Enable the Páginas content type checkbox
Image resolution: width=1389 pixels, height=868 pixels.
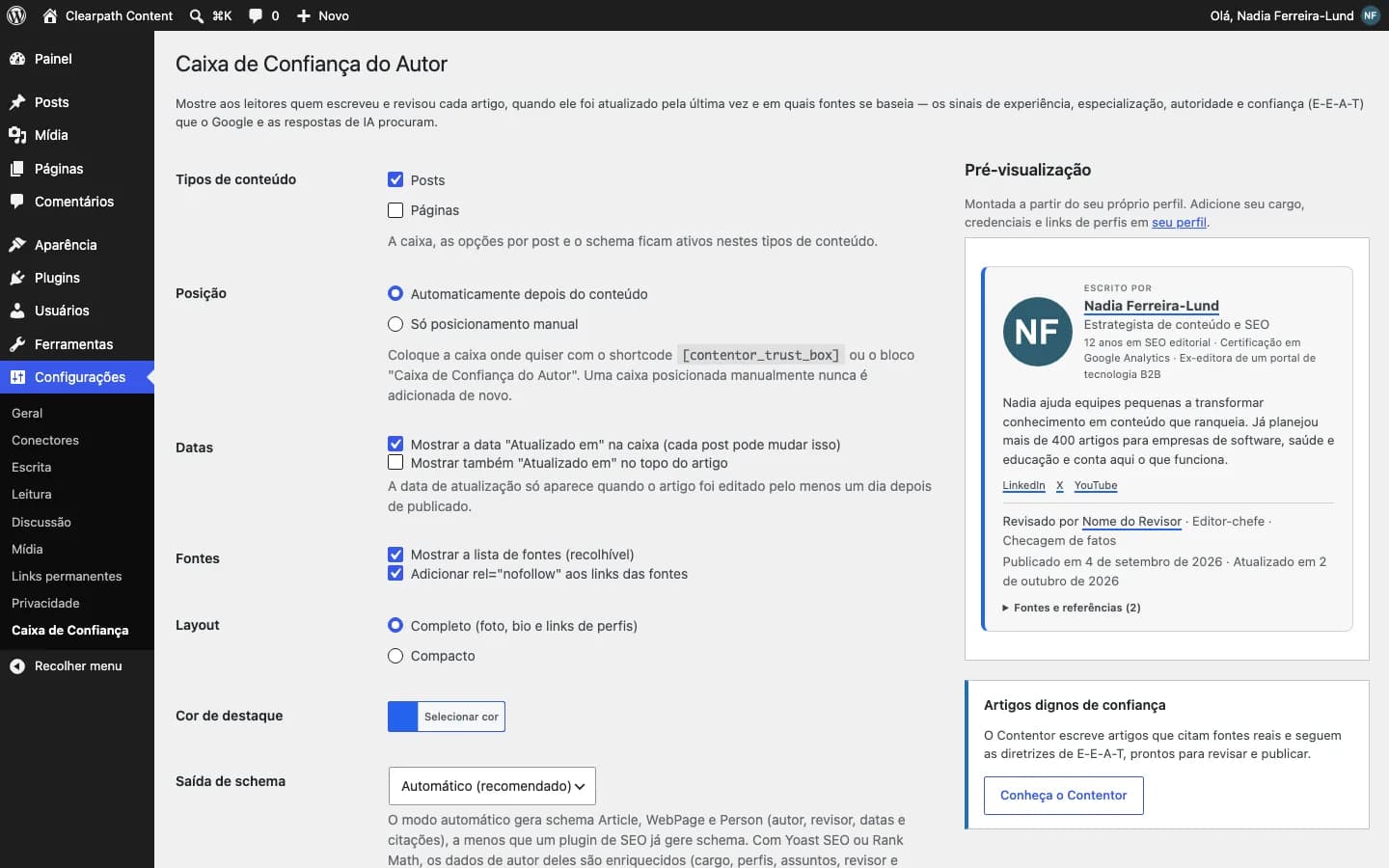point(395,210)
